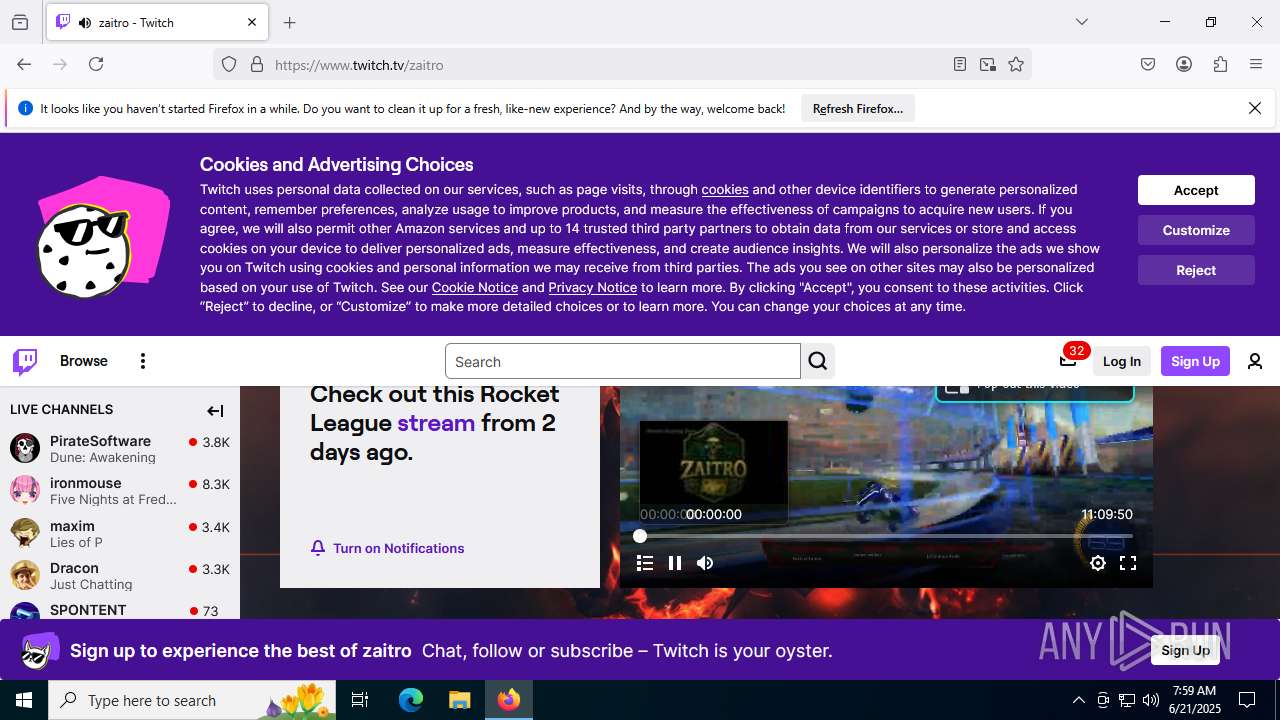The image size is (1280, 720).
Task: Open the Twitch home logo
Action: click(x=25, y=361)
